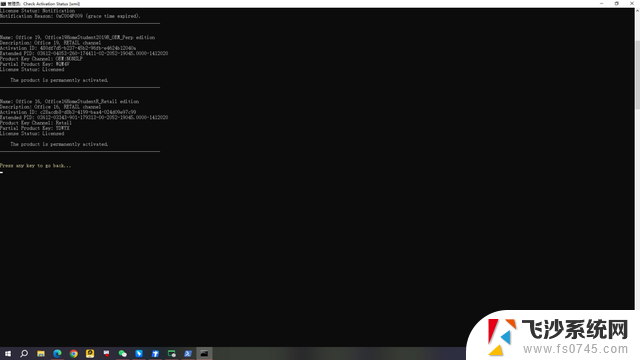The width and height of the screenshot is (640, 360).
Task: Click Office 16 'permanently activated' message
Action: (59, 144)
